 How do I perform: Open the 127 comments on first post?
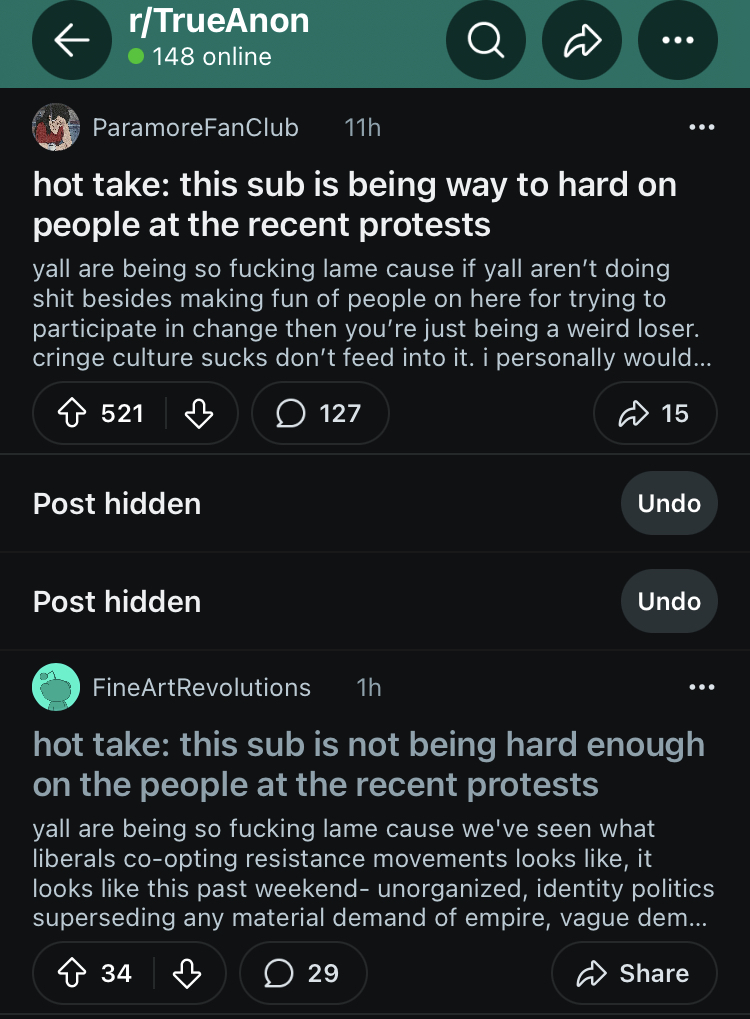pos(319,413)
